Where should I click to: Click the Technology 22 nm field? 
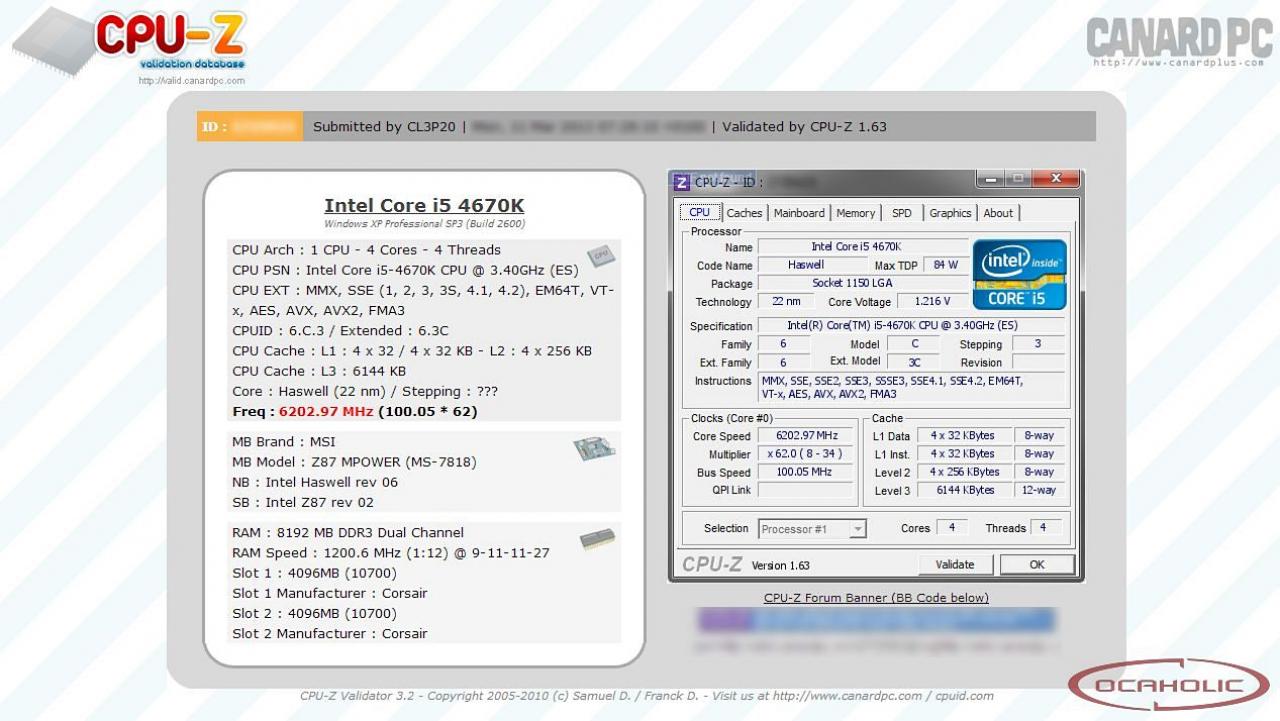(x=785, y=301)
